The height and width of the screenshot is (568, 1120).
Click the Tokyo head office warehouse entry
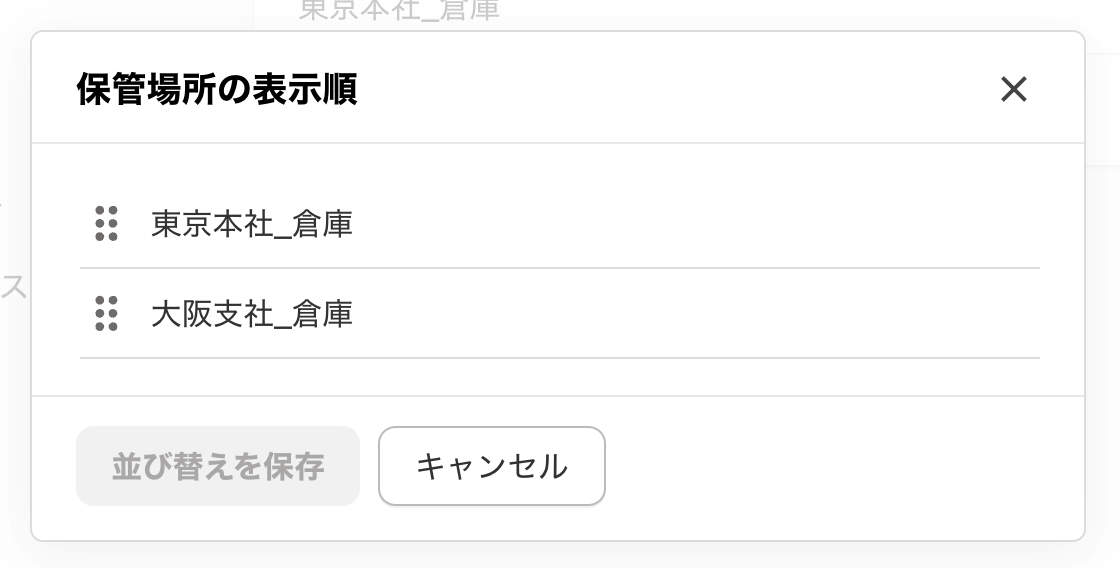tap(252, 224)
